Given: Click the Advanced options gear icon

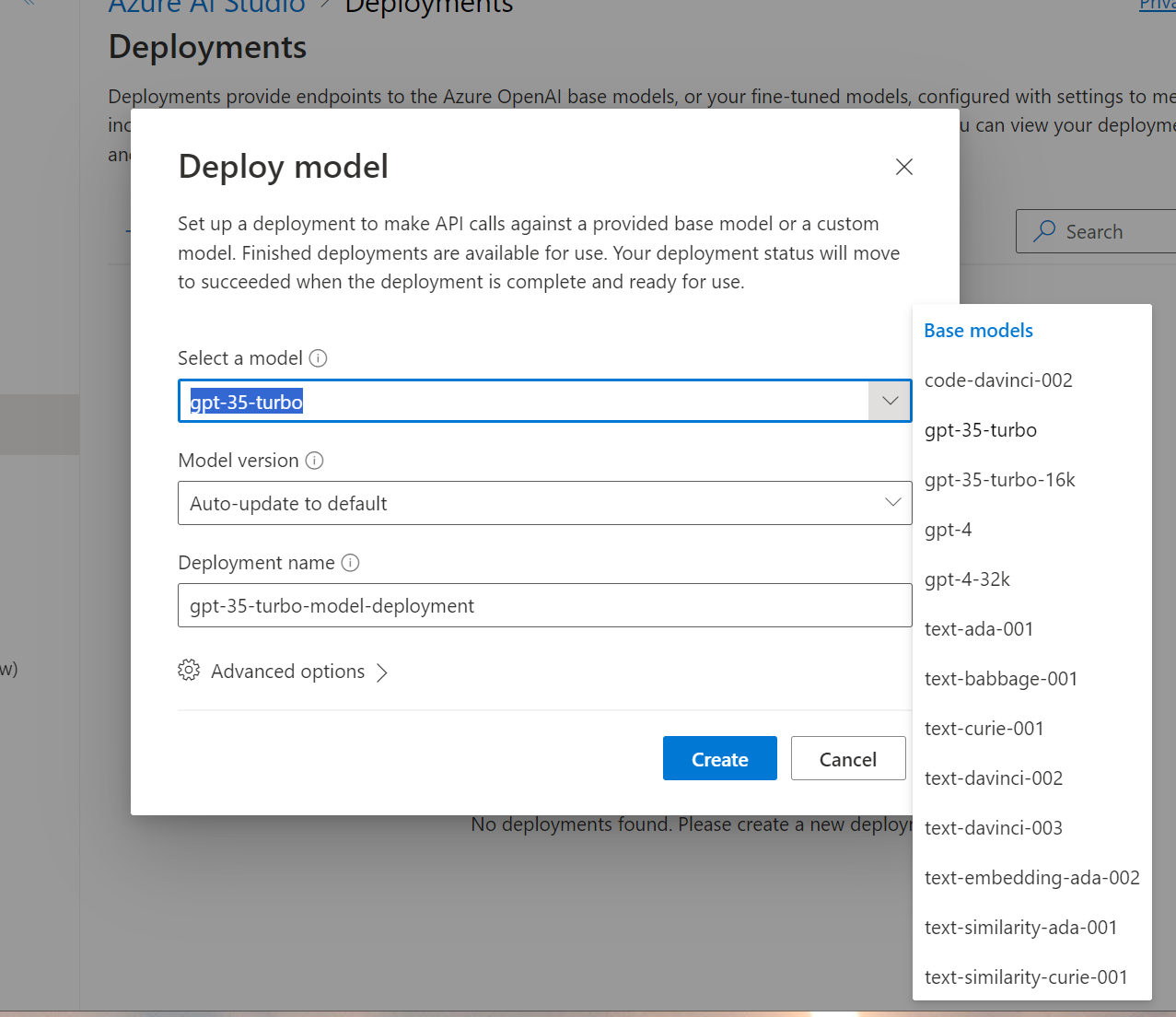Looking at the screenshot, I should 189,671.
